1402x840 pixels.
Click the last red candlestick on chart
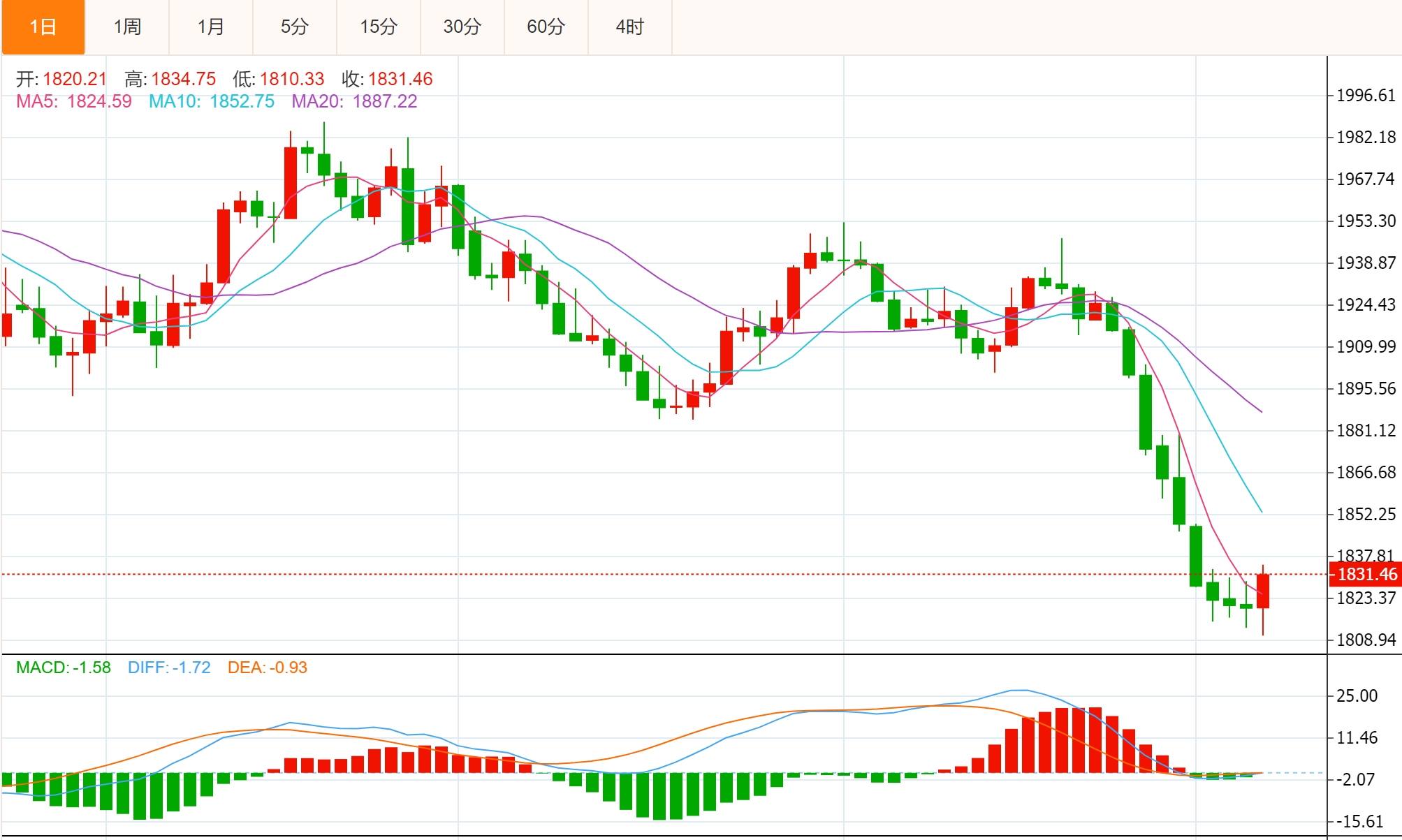coord(1263,591)
